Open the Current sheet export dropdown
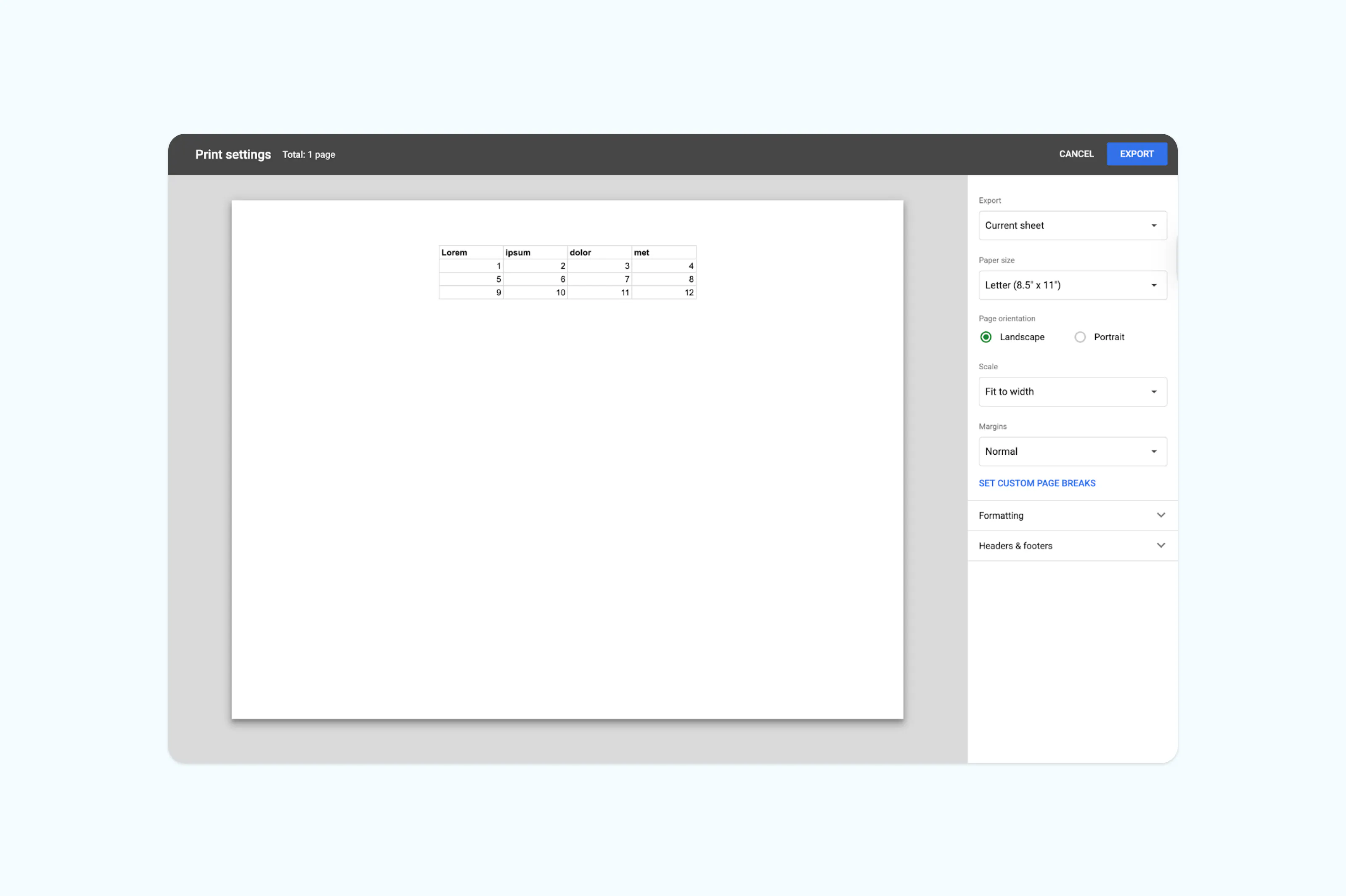Image resolution: width=1346 pixels, height=896 pixels. [1072, 225]
